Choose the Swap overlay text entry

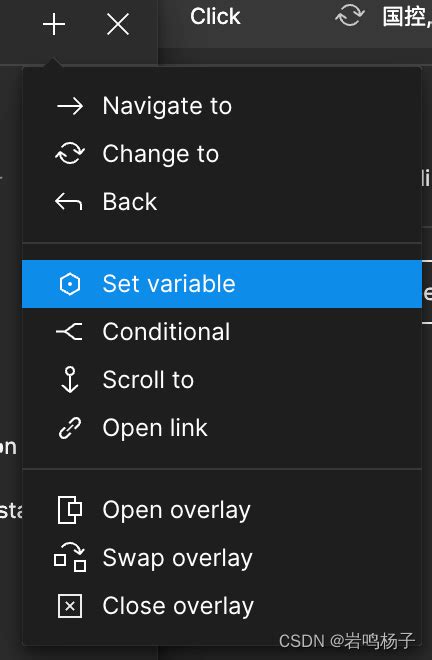(x=178, y=558)
